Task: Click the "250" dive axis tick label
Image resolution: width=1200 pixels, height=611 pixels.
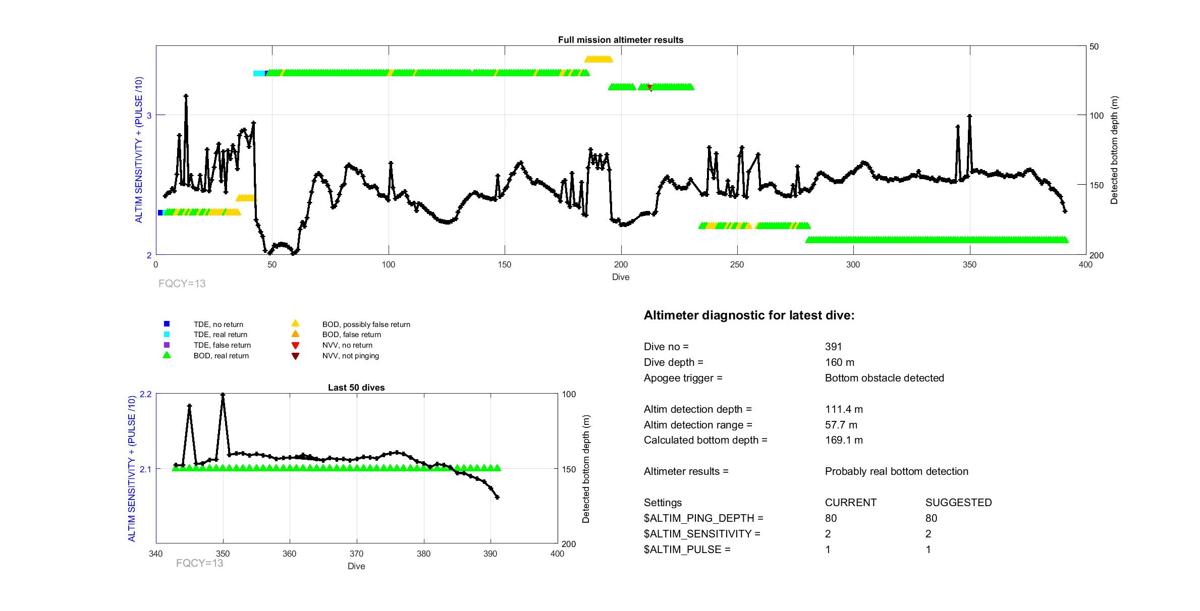Action: click(x=737, y=265)
